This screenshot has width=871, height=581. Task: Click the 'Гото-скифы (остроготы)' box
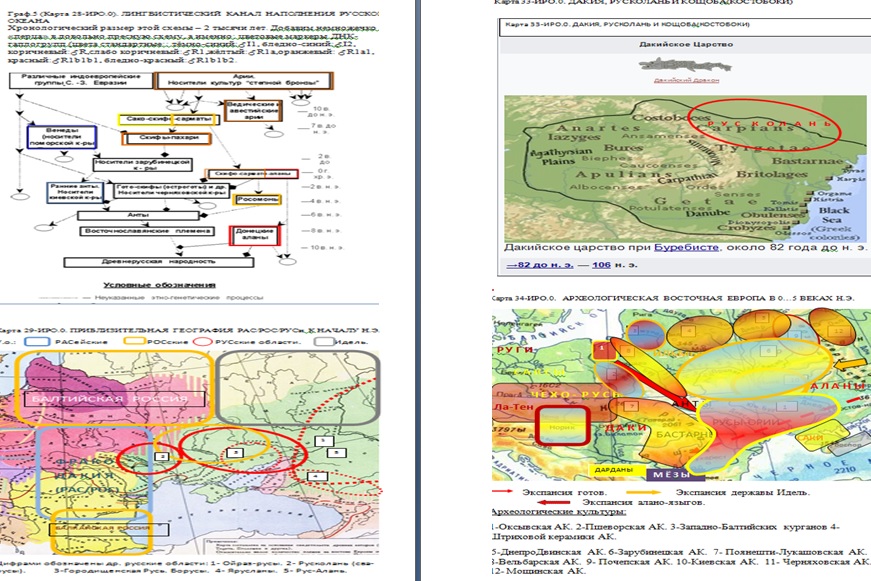[x=172, y=191]
